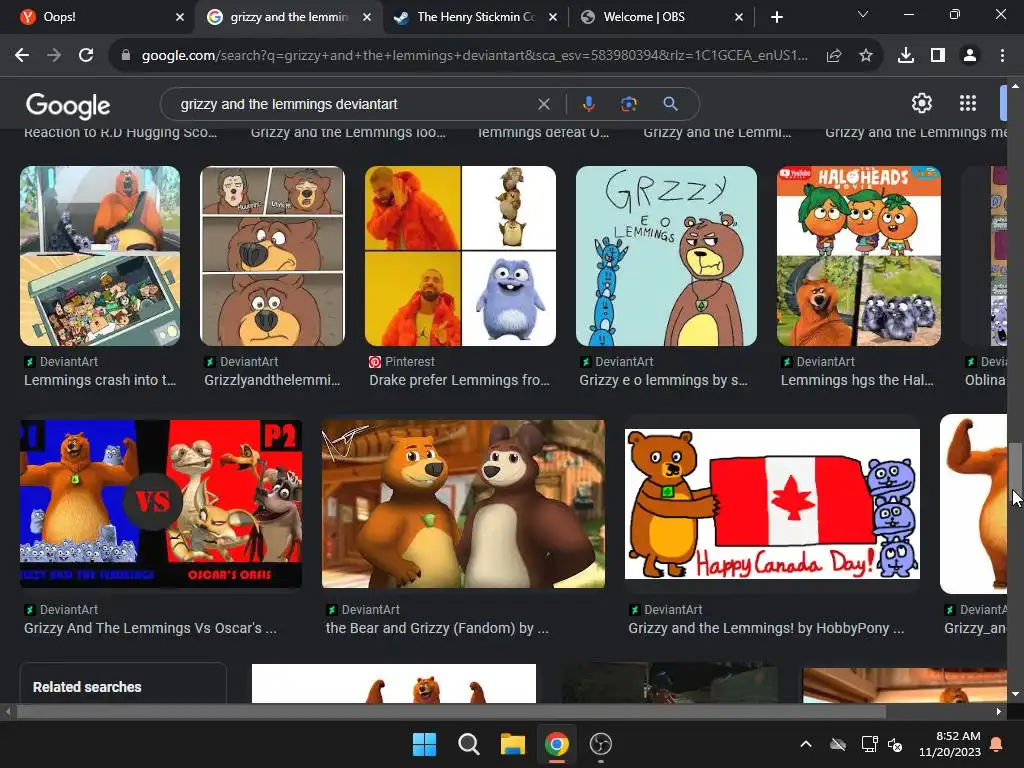
Task: Click 'Drake prefer Lemmings fro...' link
Action: [459, 380]
